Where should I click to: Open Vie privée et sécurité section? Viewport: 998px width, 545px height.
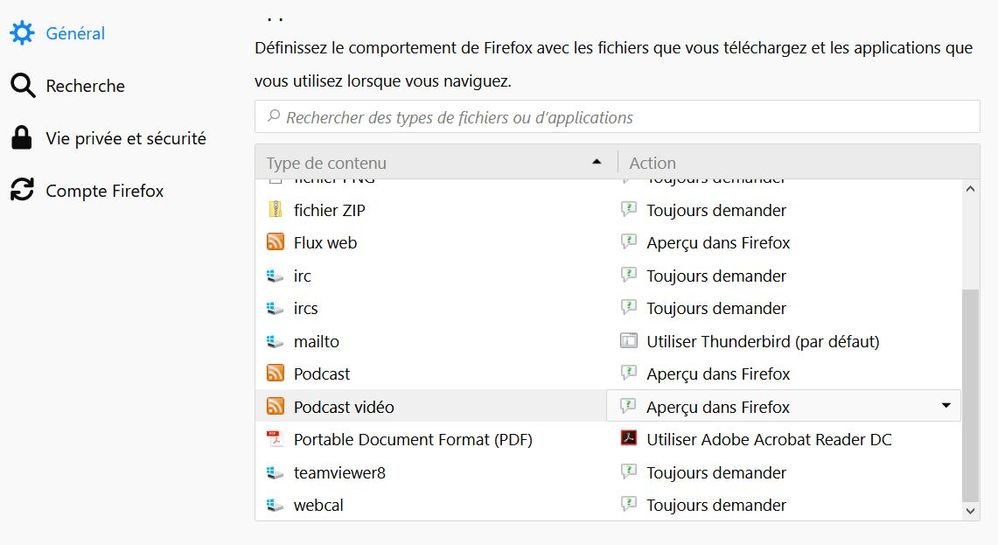126,138
